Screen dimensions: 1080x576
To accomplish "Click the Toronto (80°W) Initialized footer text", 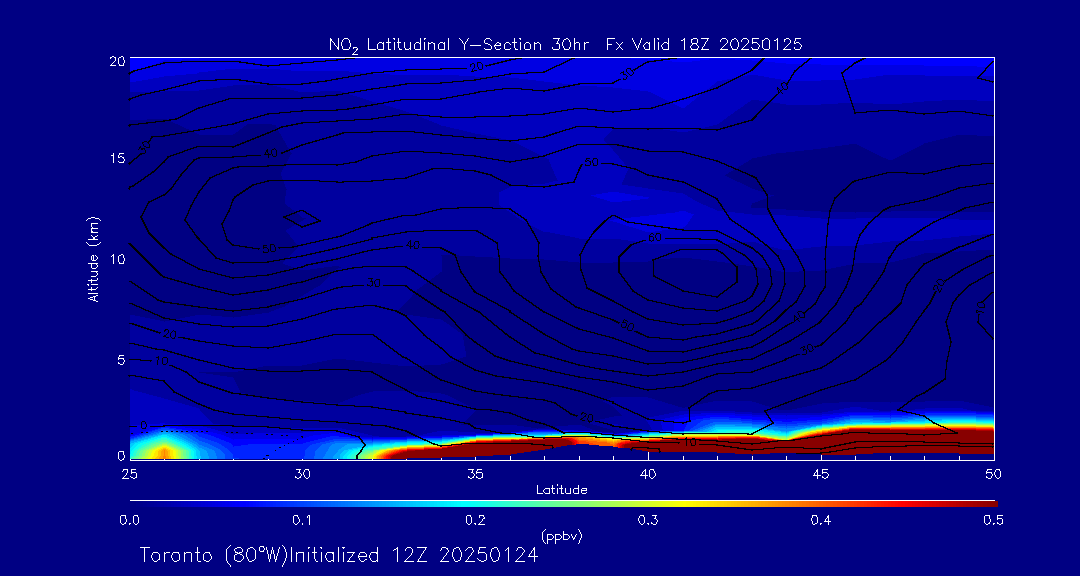I will coord(339,555).
